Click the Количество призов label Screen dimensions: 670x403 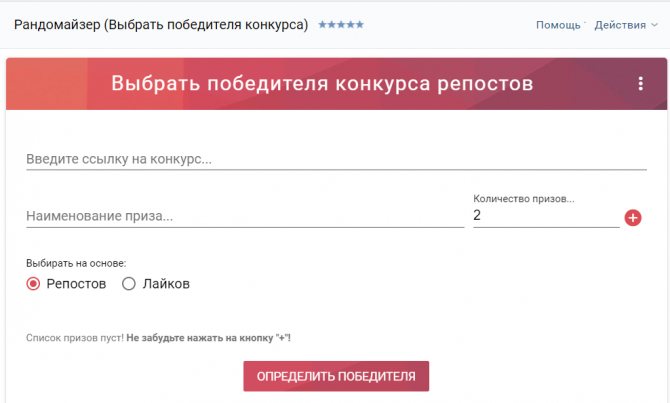tap(524, 199)
